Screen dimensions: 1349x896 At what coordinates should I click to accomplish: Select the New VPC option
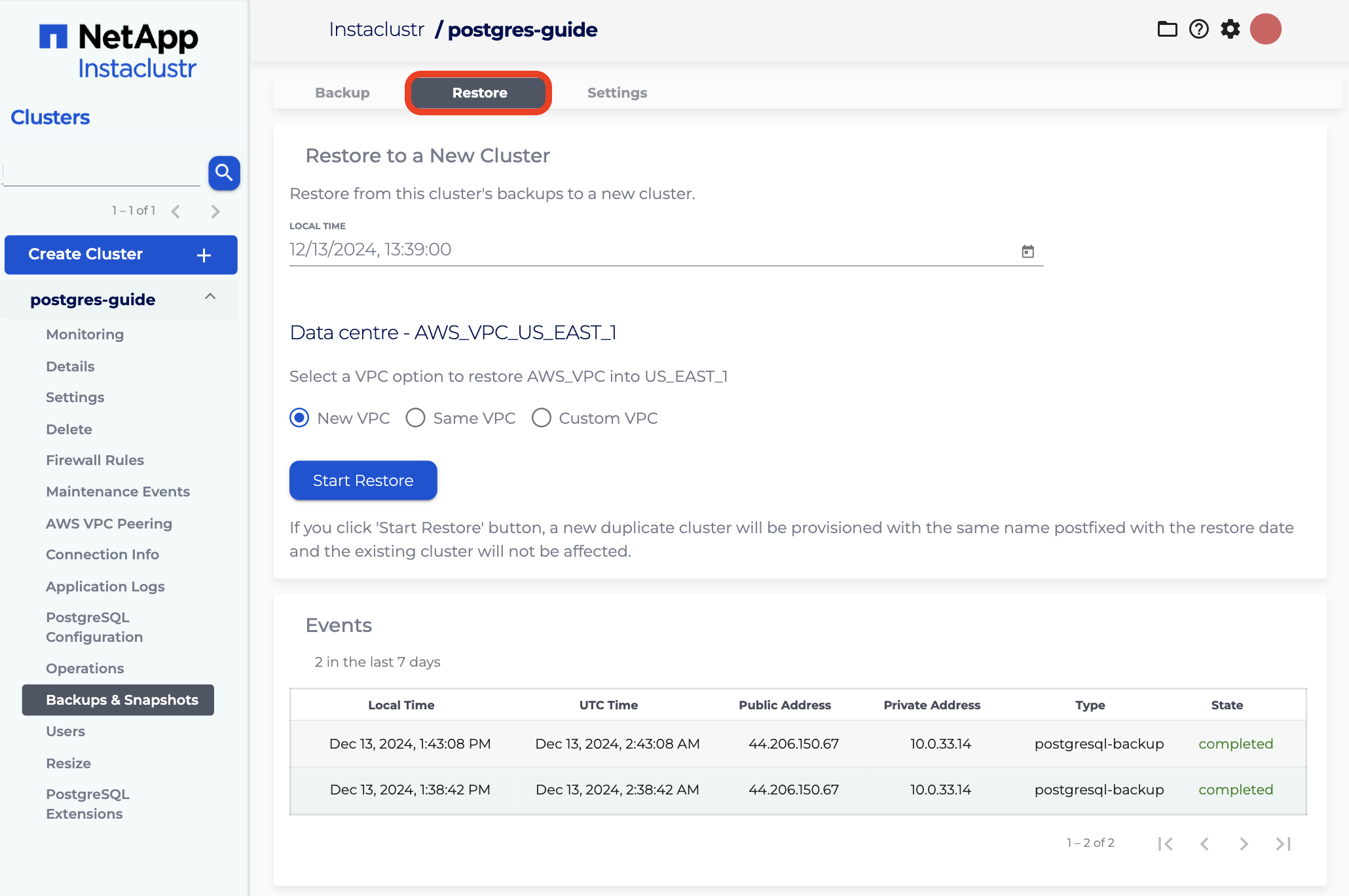click(299, 418)
